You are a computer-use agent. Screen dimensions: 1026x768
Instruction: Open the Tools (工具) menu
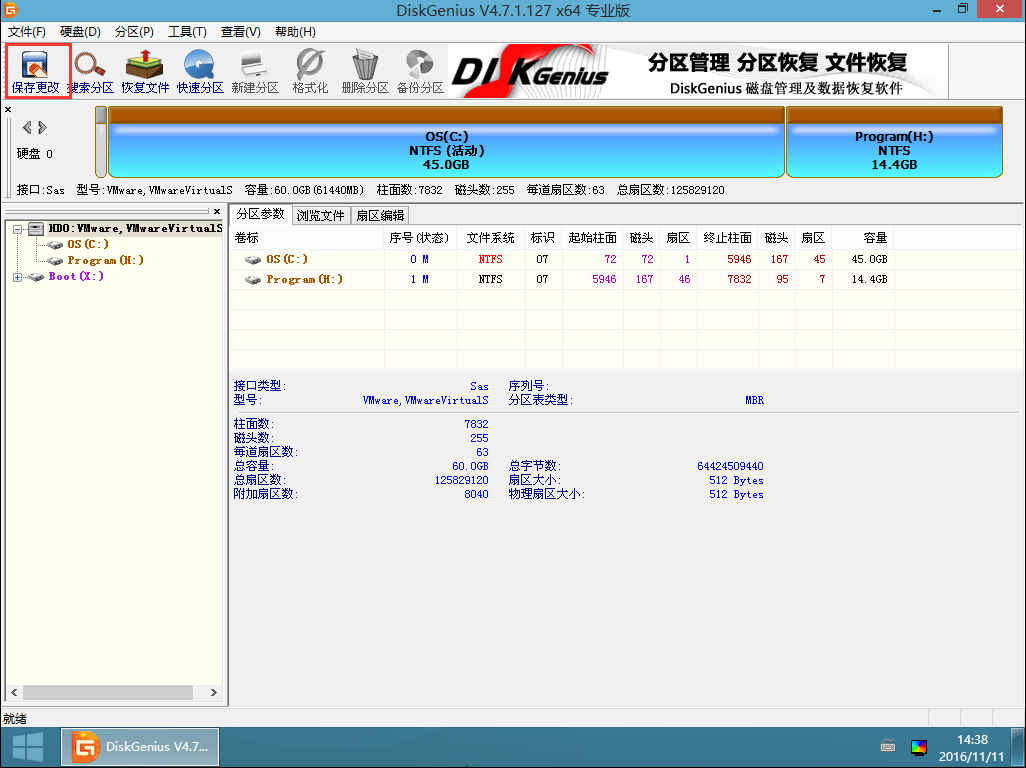187,32
